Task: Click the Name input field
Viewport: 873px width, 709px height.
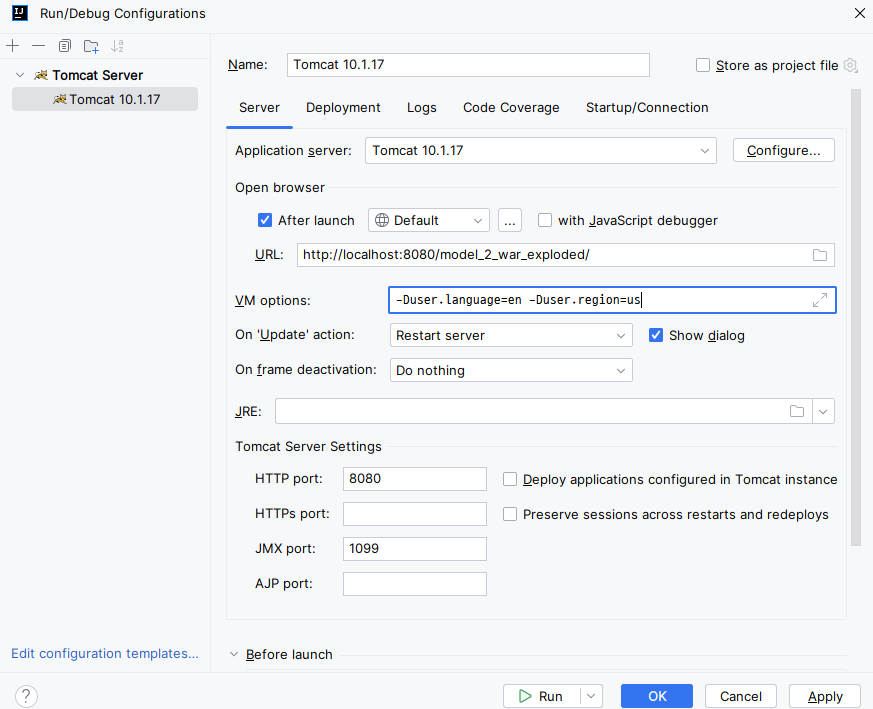Action: 468,65
